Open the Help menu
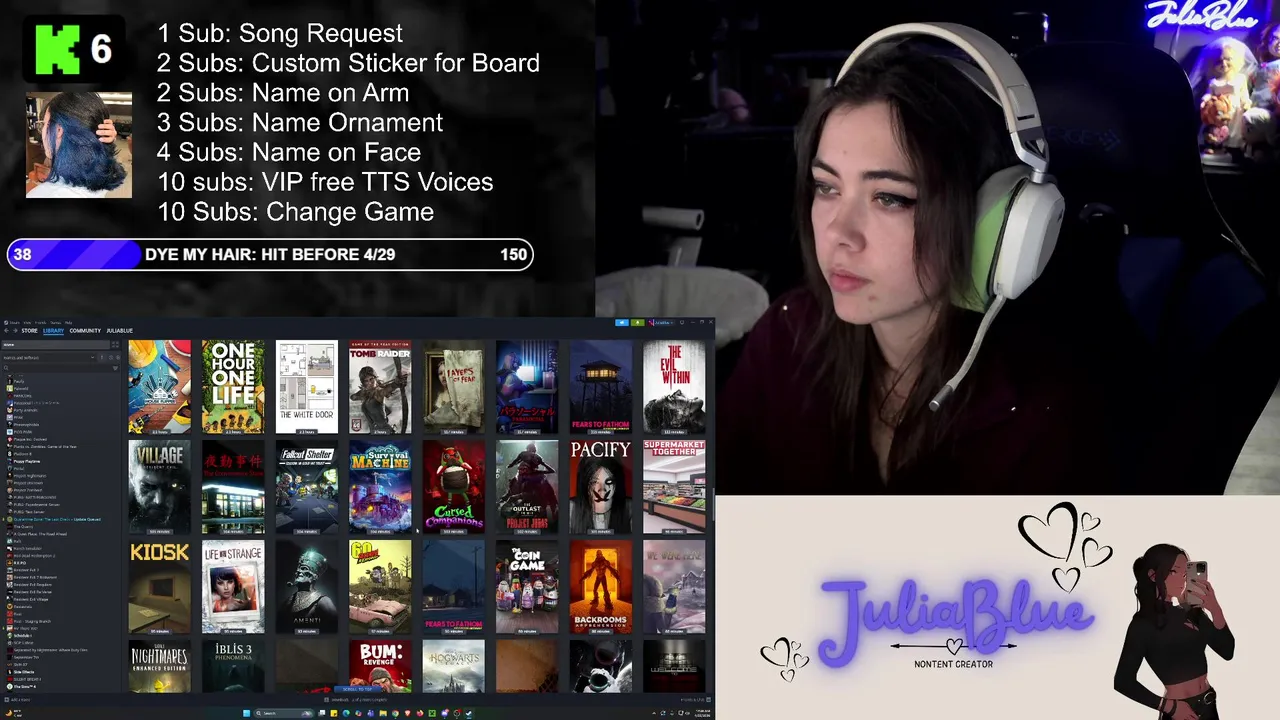1280x720 pixels. [68, 323]
